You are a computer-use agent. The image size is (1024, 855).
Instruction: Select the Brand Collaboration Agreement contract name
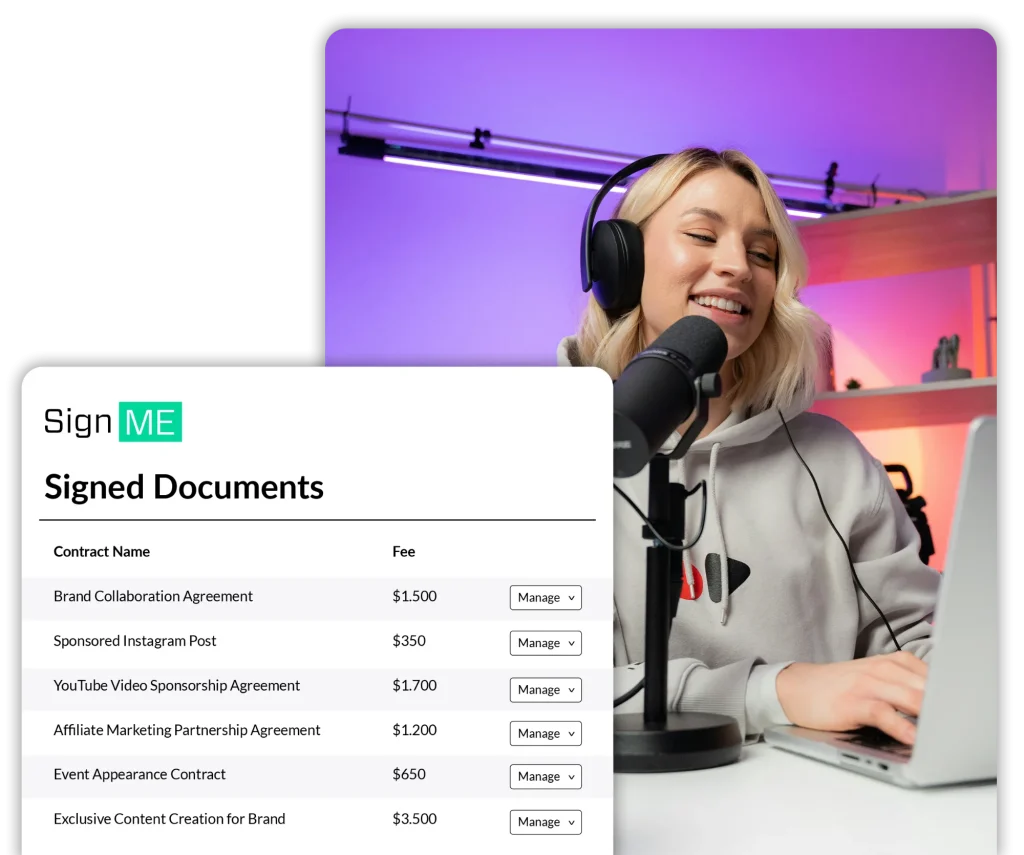pyautogui.click(x=153, y=596)
